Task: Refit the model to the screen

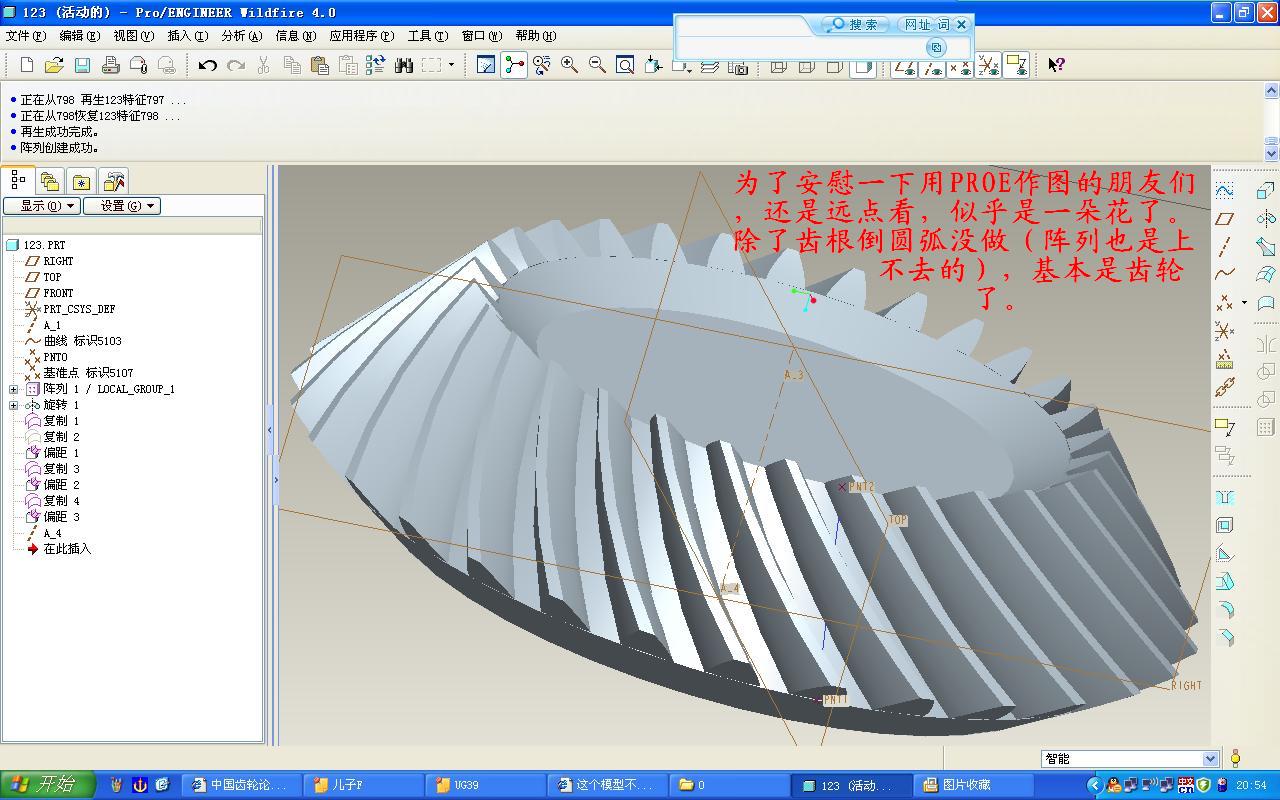Action: 625,65
